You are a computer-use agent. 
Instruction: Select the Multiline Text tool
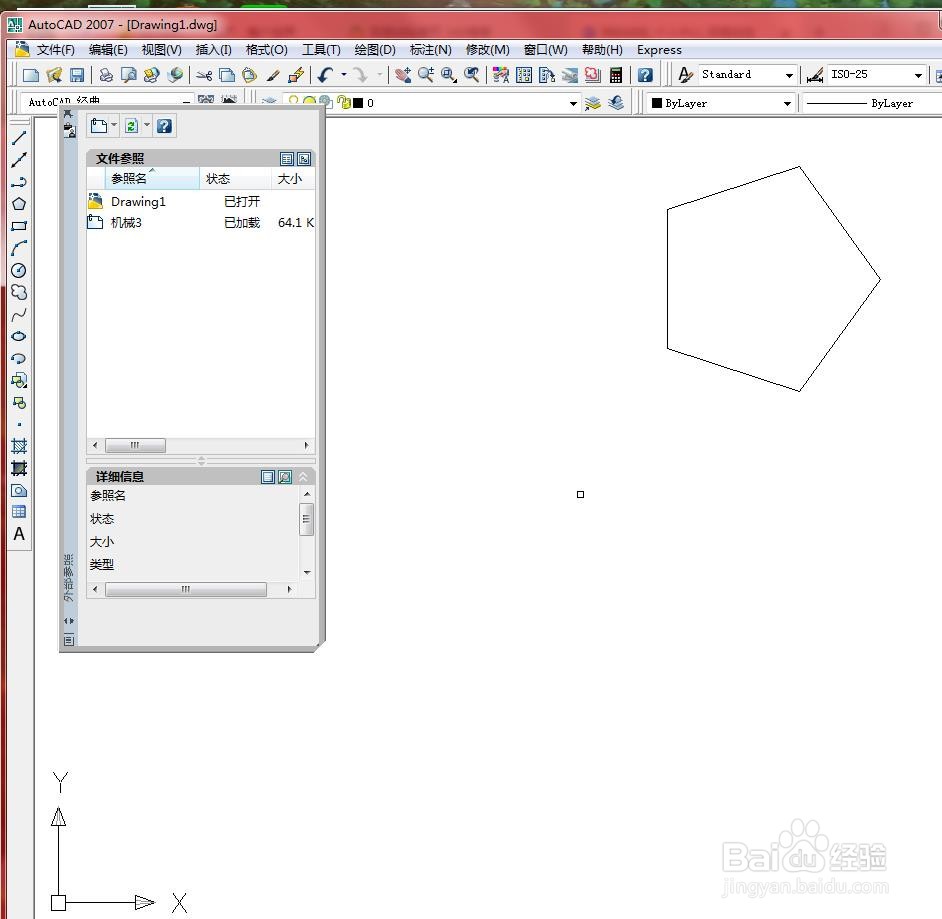(19, 534)
